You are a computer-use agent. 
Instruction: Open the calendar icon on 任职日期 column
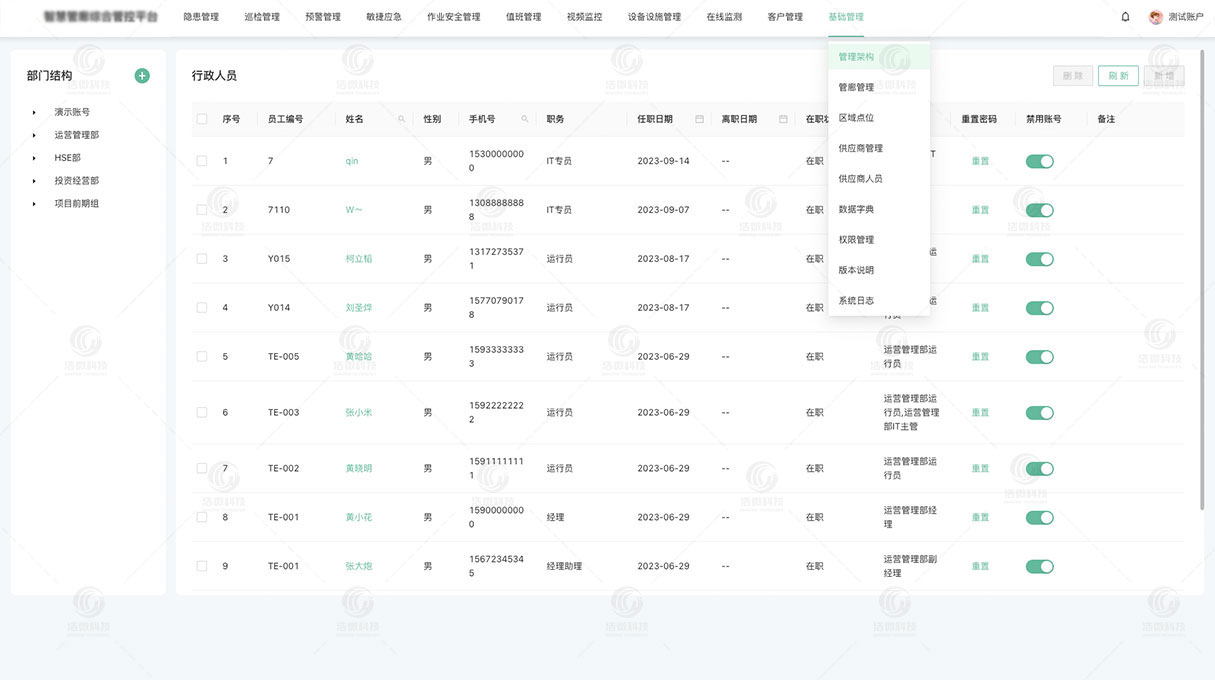tap(699, 118)
